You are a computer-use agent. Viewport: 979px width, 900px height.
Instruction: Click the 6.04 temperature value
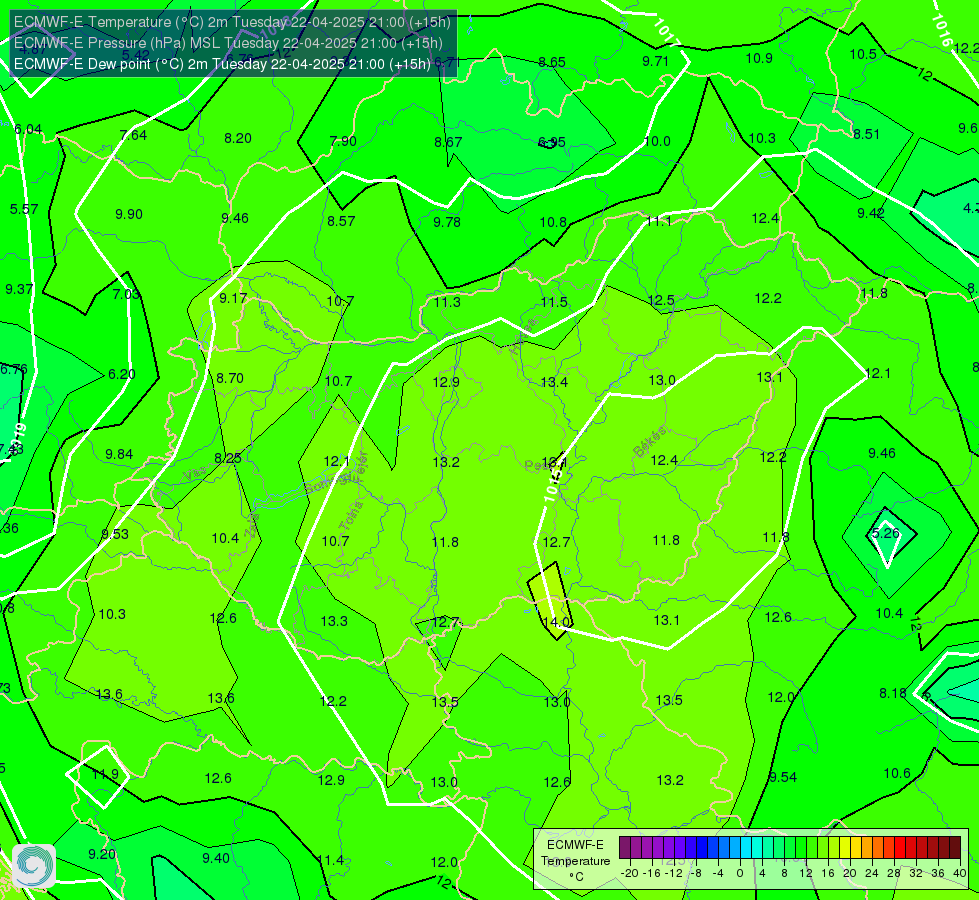[28, 129]
